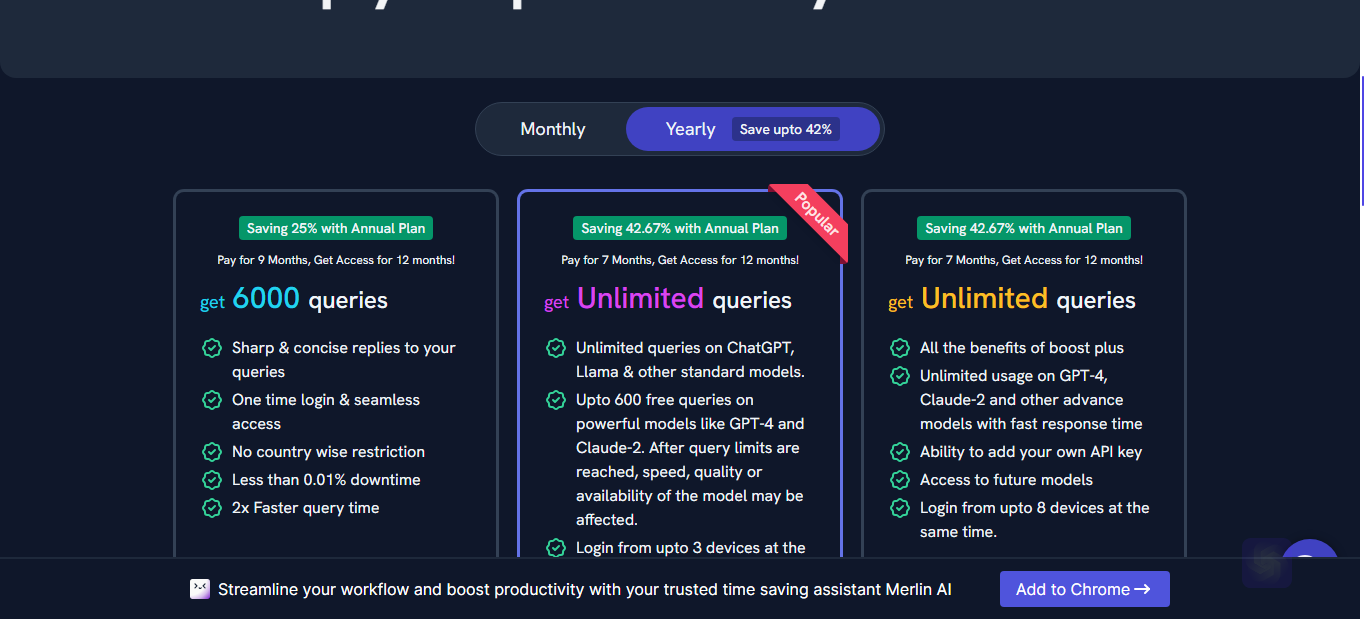Click the checkmark beside "Login from upto 3 devices"
The width and height of the screenshot is (1366, 619).
[556, 548]
